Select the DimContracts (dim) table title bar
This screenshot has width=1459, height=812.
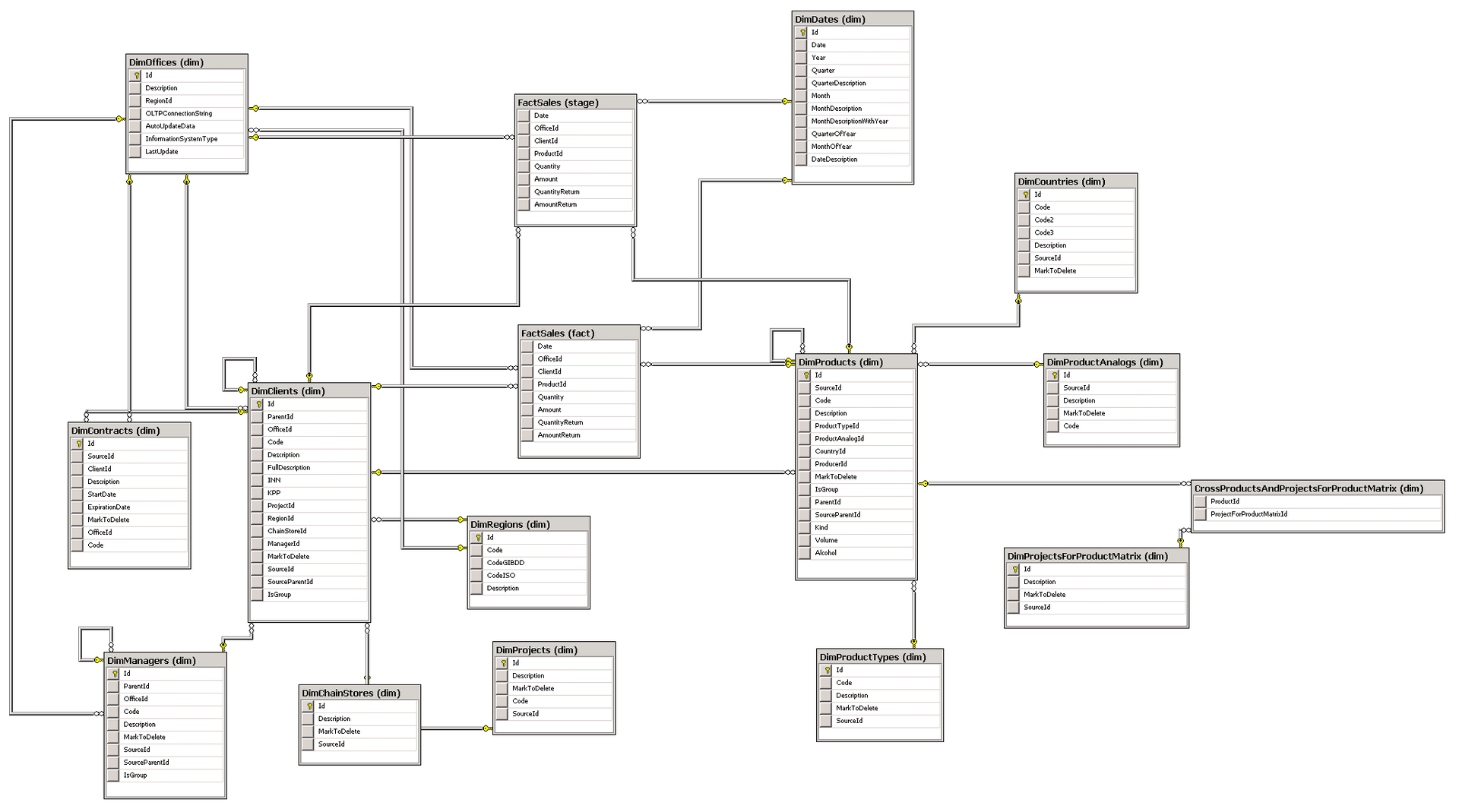(129, 431)
